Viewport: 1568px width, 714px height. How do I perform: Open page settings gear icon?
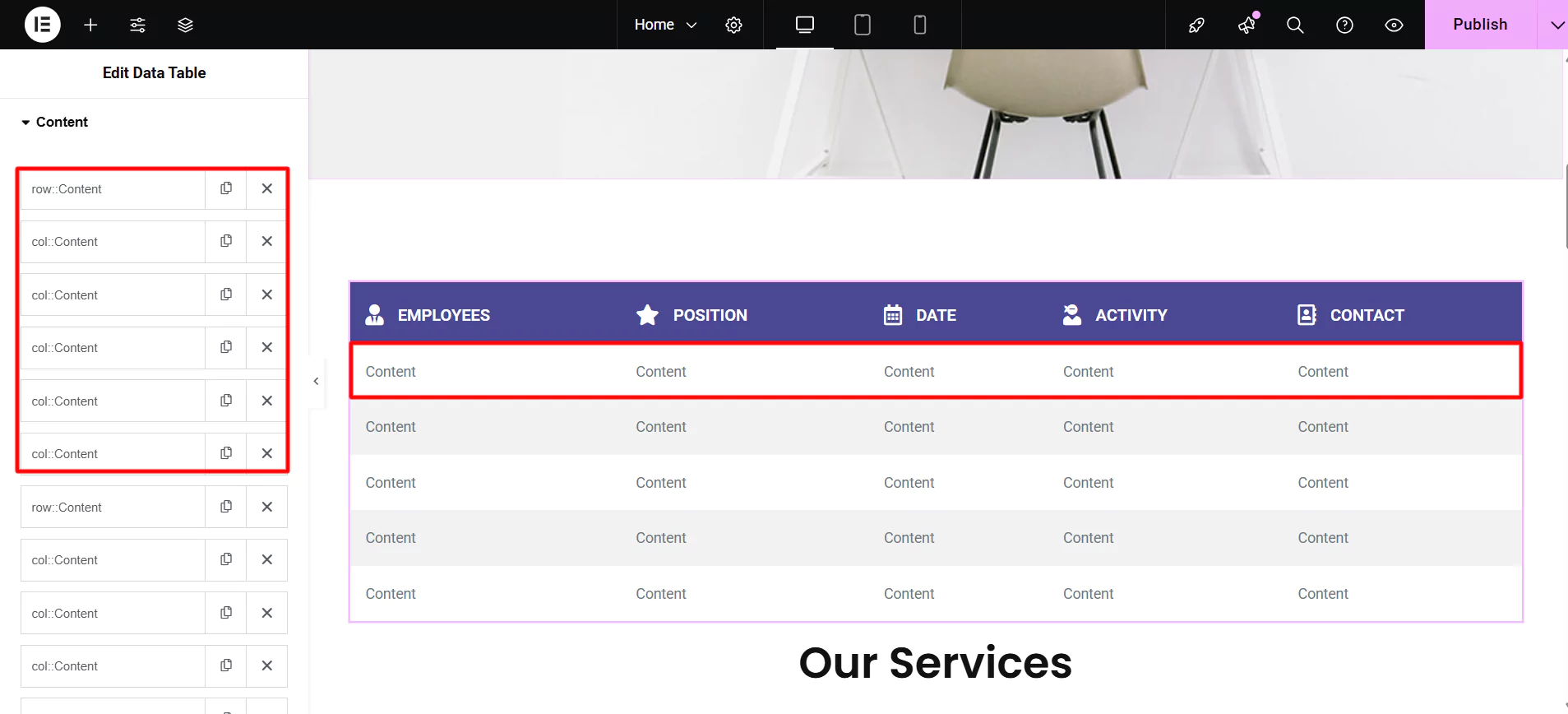[733, 25]
